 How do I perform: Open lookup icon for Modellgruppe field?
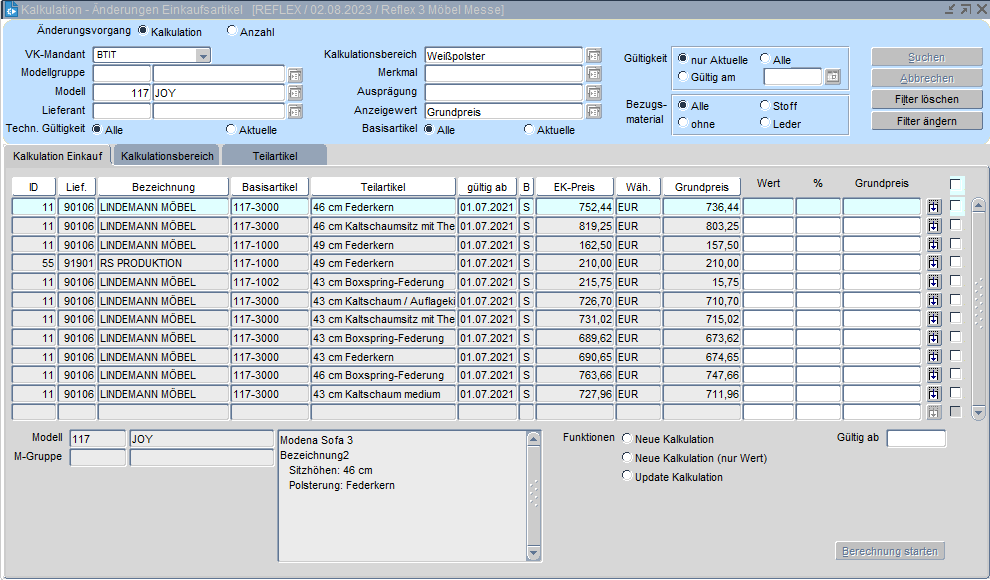295,74
